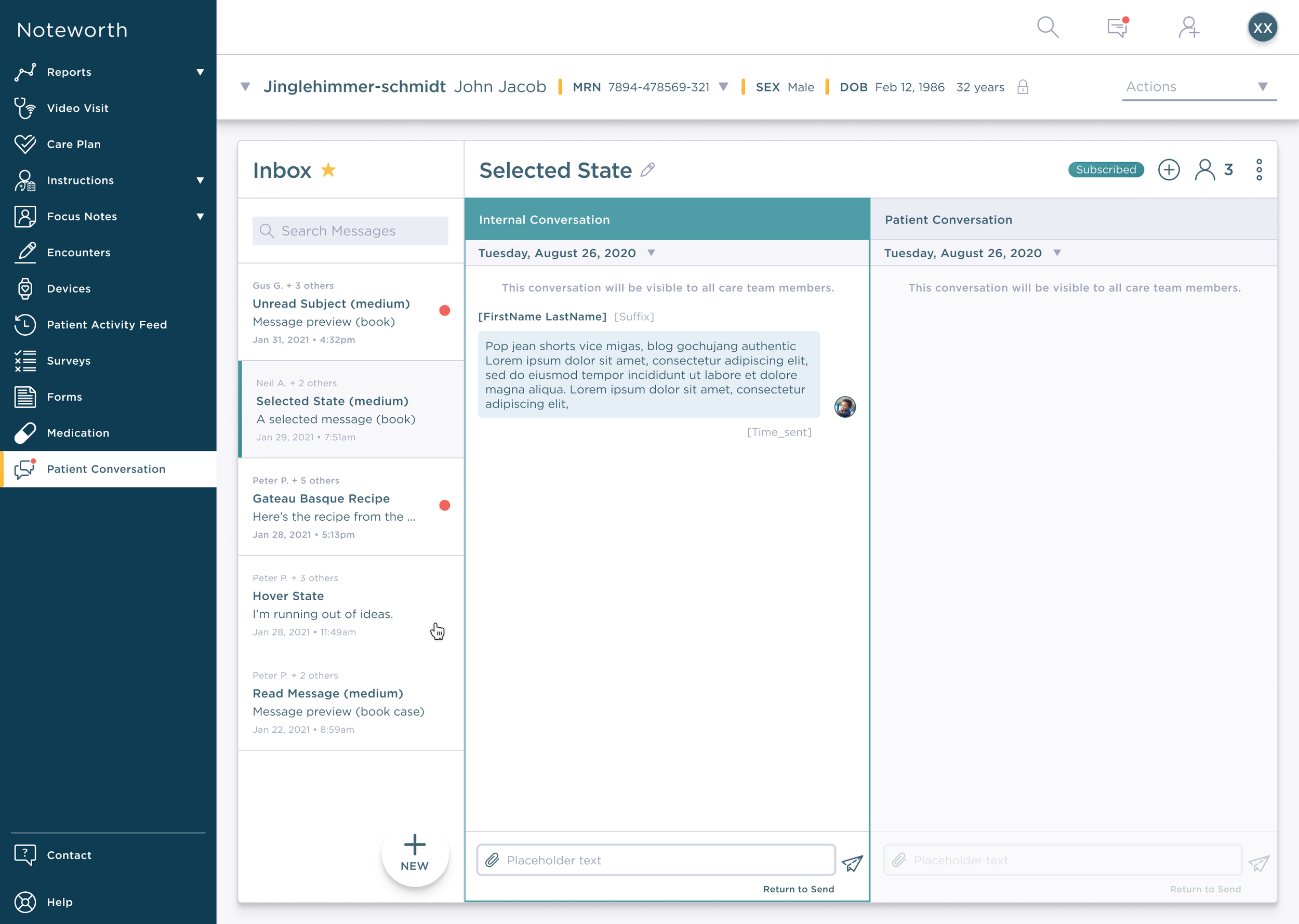Click the add participant plus circle icon
The image size is (1299, 924).
(1169, 169)
